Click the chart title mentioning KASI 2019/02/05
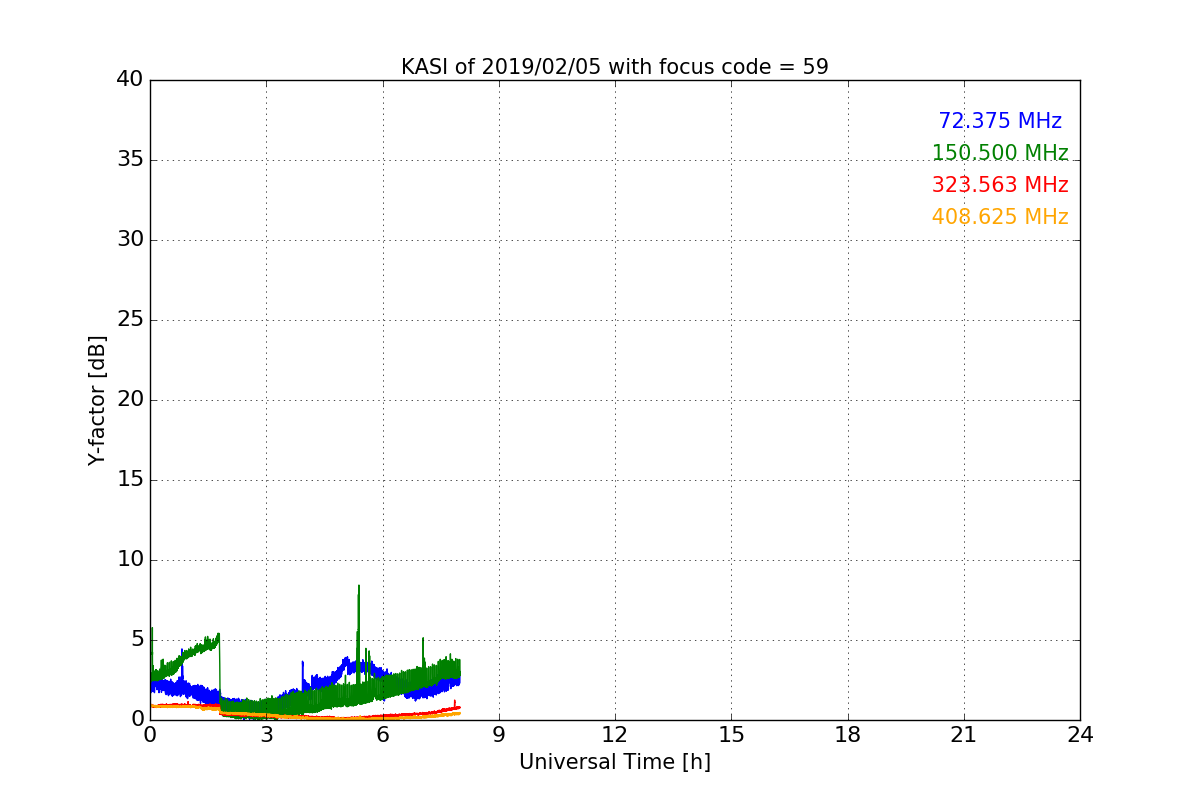This screenshot has width=1200, height=800. click(615, 67)
